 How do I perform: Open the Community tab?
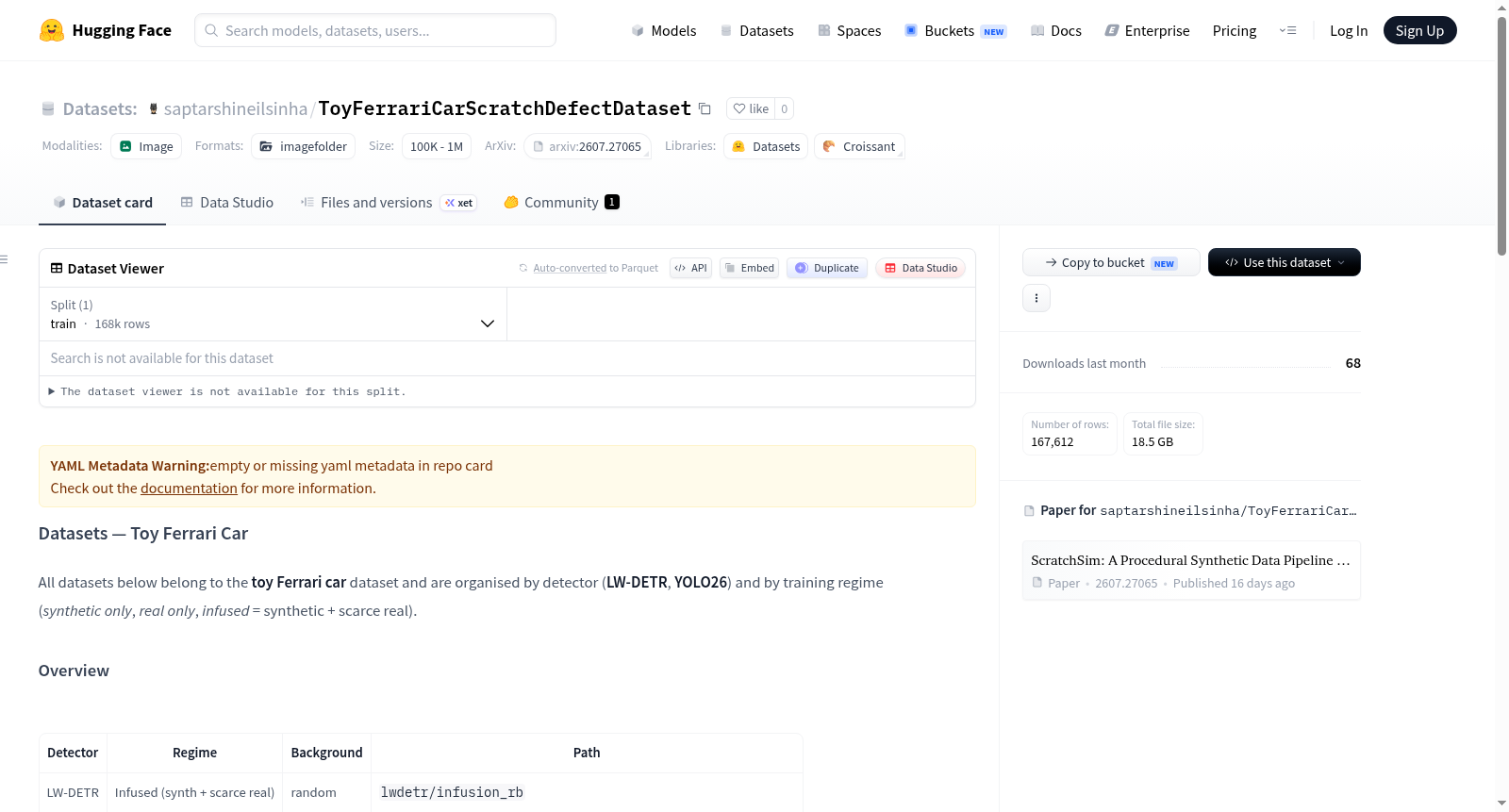click(x=561, y=203)
